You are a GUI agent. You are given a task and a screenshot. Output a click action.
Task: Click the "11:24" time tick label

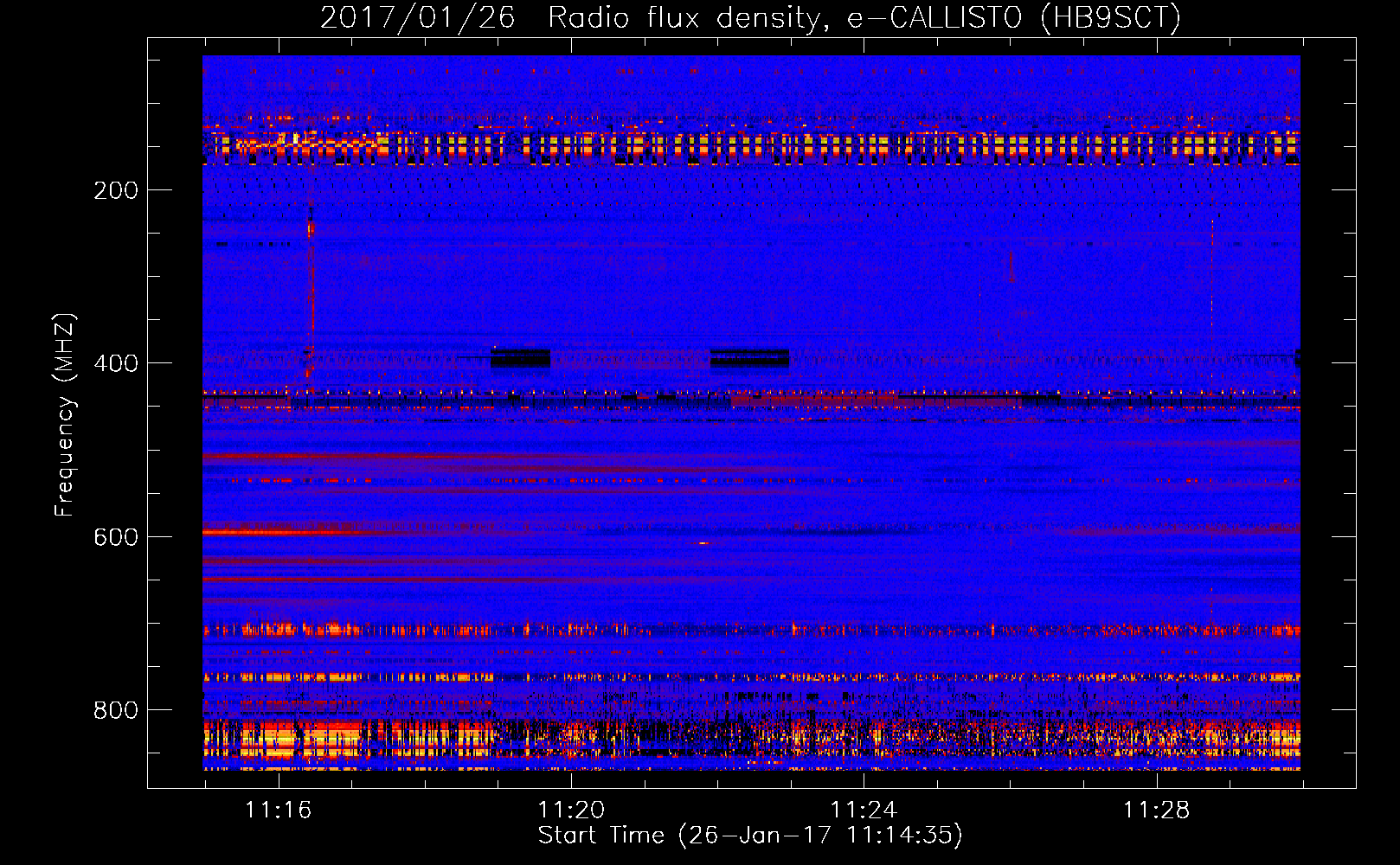864,811
